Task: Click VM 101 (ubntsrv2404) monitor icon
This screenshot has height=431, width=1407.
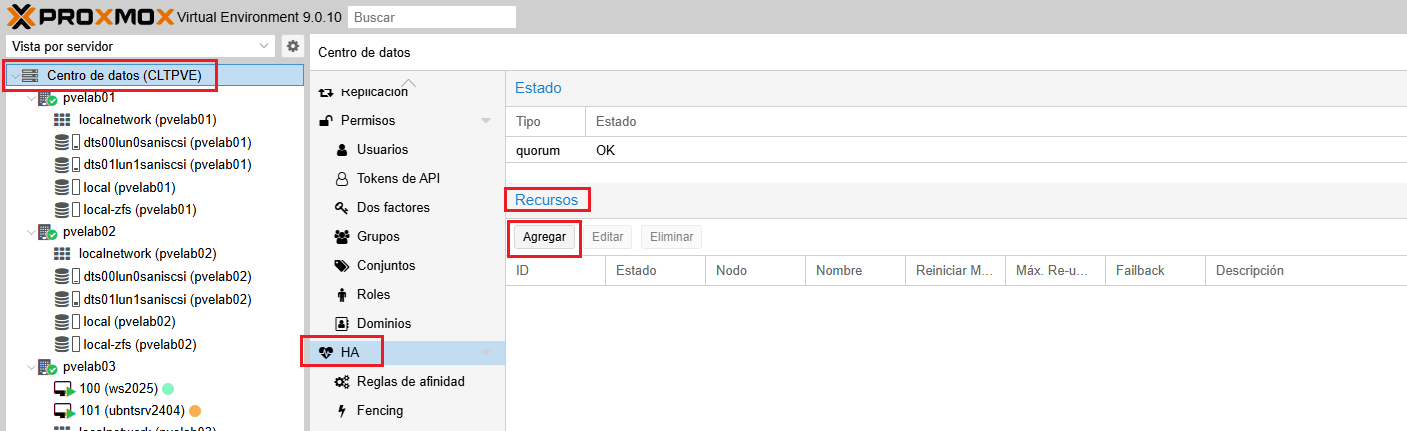Action: pyautogui.click(x=64, y=411)
